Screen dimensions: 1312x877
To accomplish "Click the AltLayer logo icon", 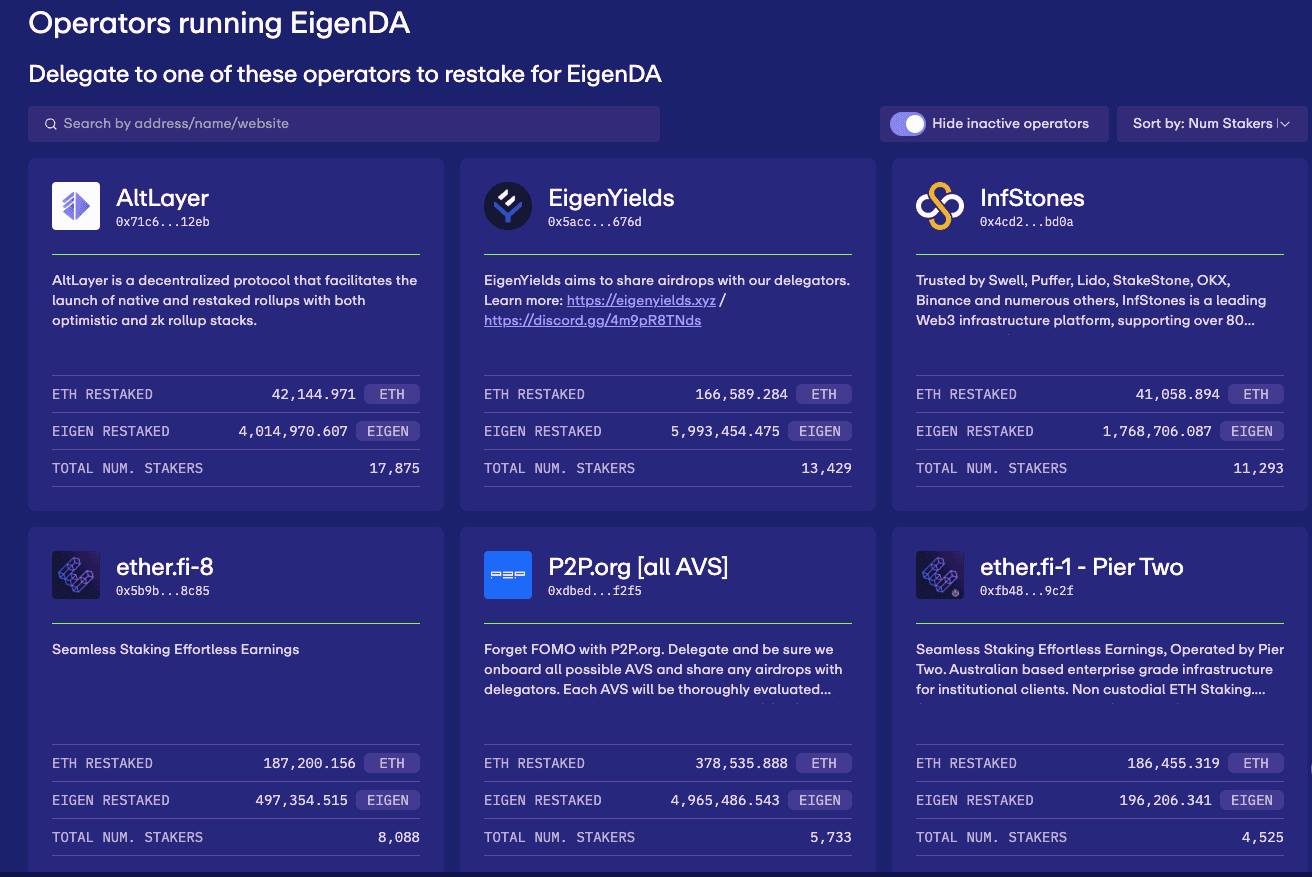I will (76, 206).
